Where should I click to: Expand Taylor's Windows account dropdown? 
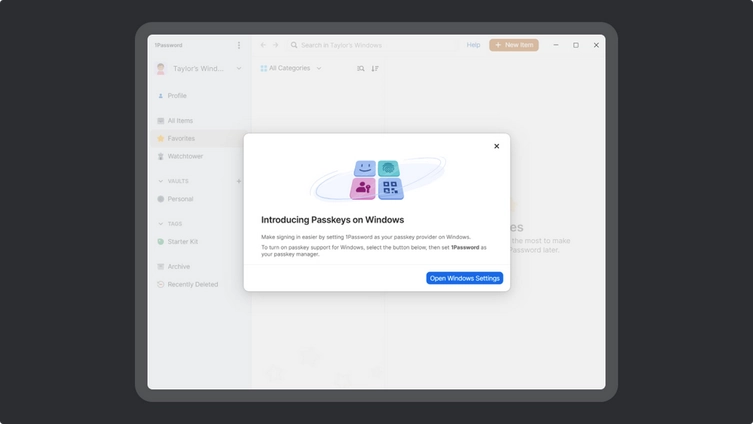(239, 69)
